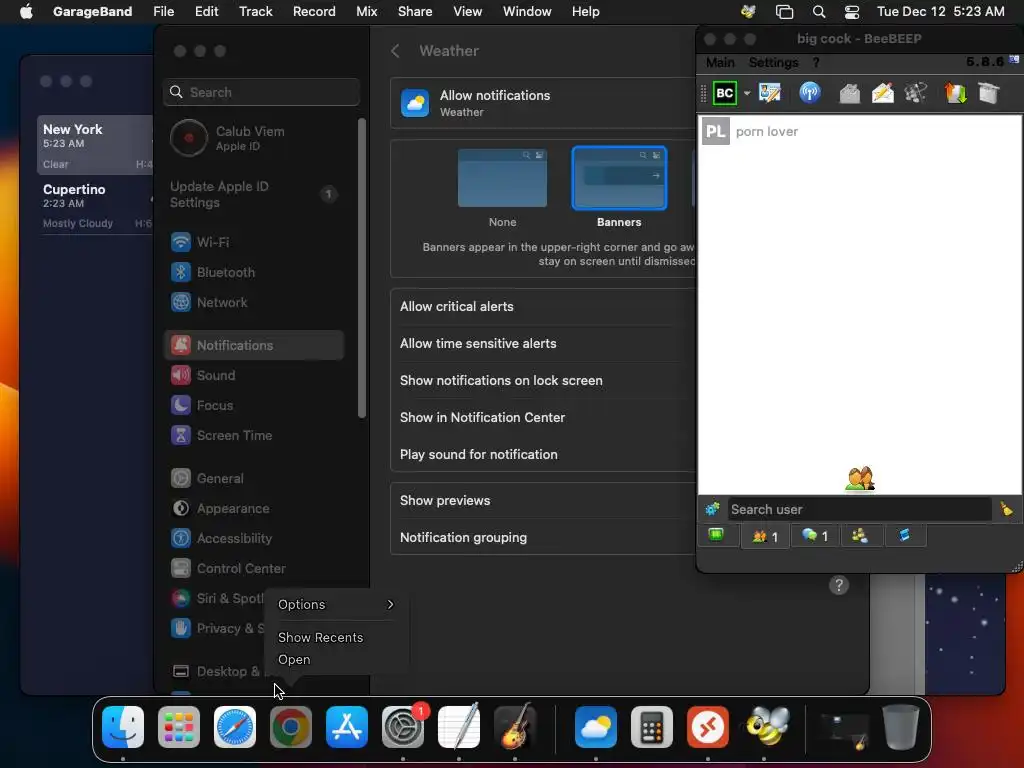The image size is (1024, 768).
Task: Open Calub Viem Apple ID entry
Action: click(255, 138)
